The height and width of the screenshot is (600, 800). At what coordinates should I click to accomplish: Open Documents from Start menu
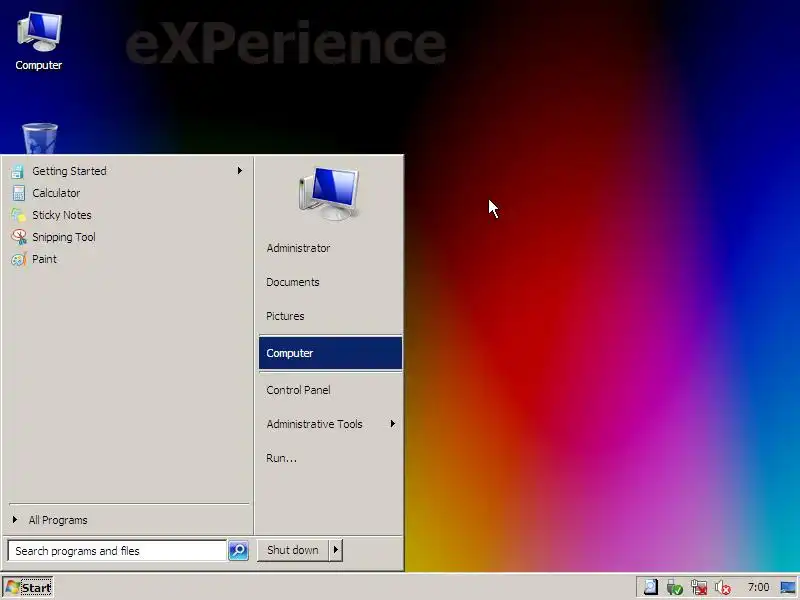pos(330,282)
